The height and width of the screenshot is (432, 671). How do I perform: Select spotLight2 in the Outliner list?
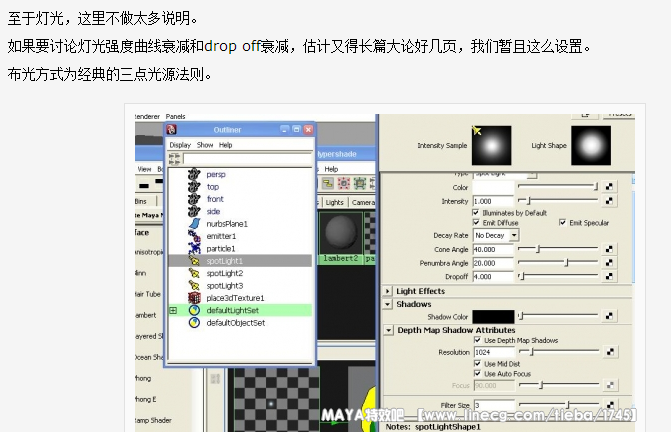pos(224,273)
